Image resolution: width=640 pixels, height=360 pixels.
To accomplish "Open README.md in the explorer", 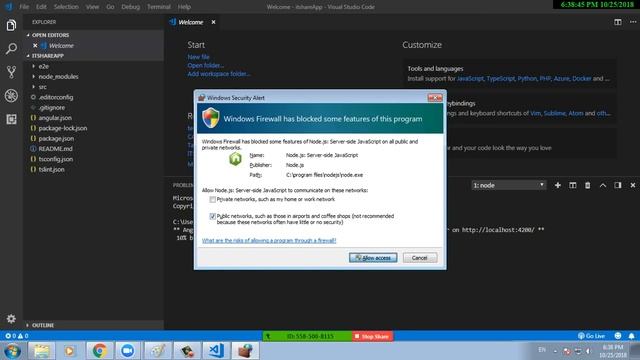I will [56, 149].
